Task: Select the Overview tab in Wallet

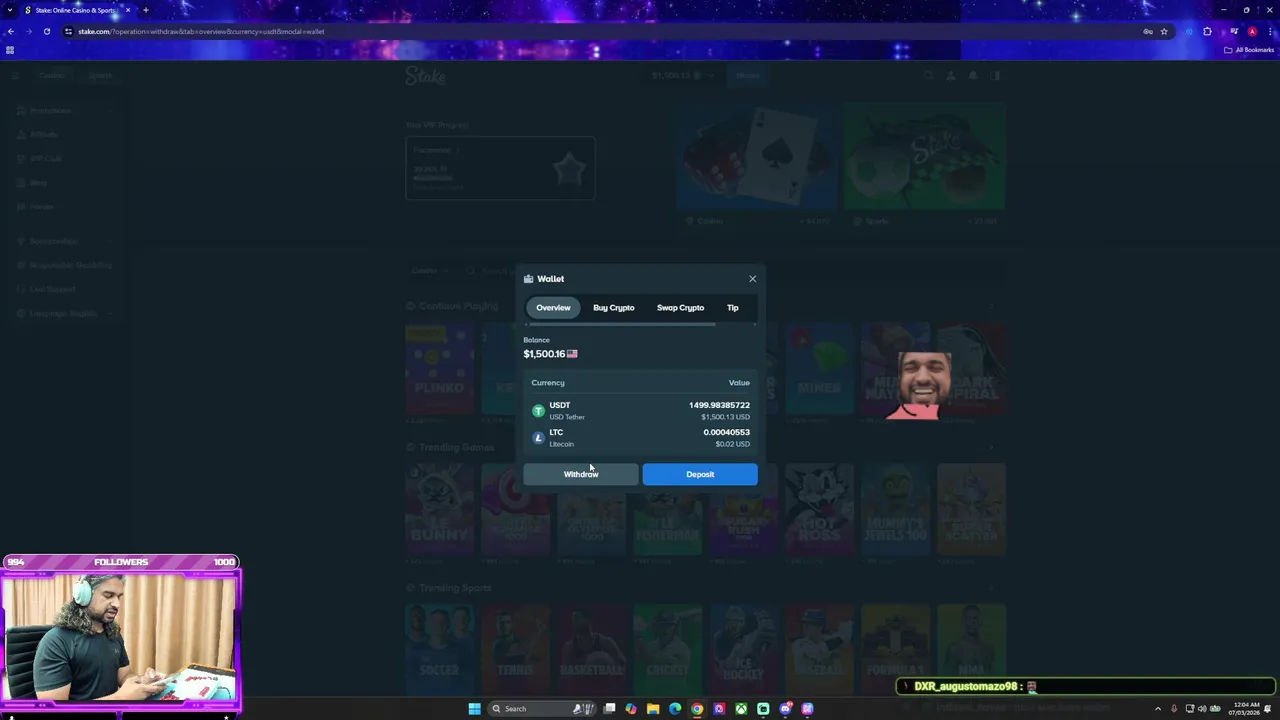Action: (x=553, y=308)
